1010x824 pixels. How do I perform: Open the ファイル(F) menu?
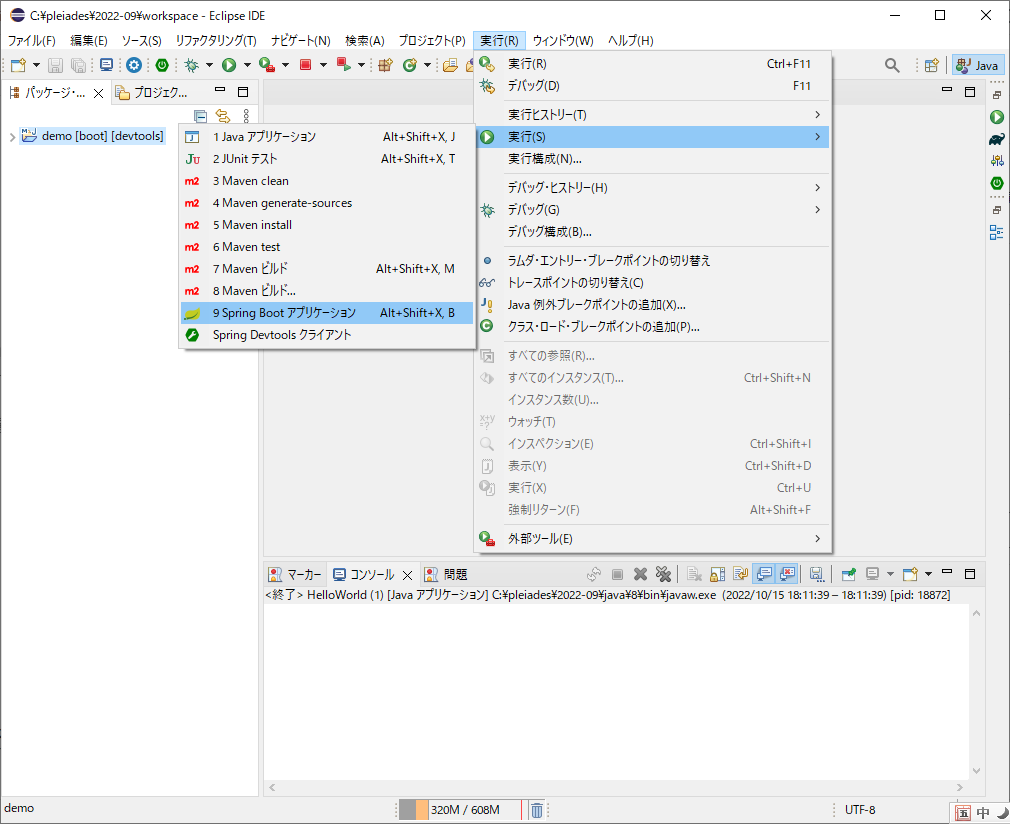(x=32, y=41)
